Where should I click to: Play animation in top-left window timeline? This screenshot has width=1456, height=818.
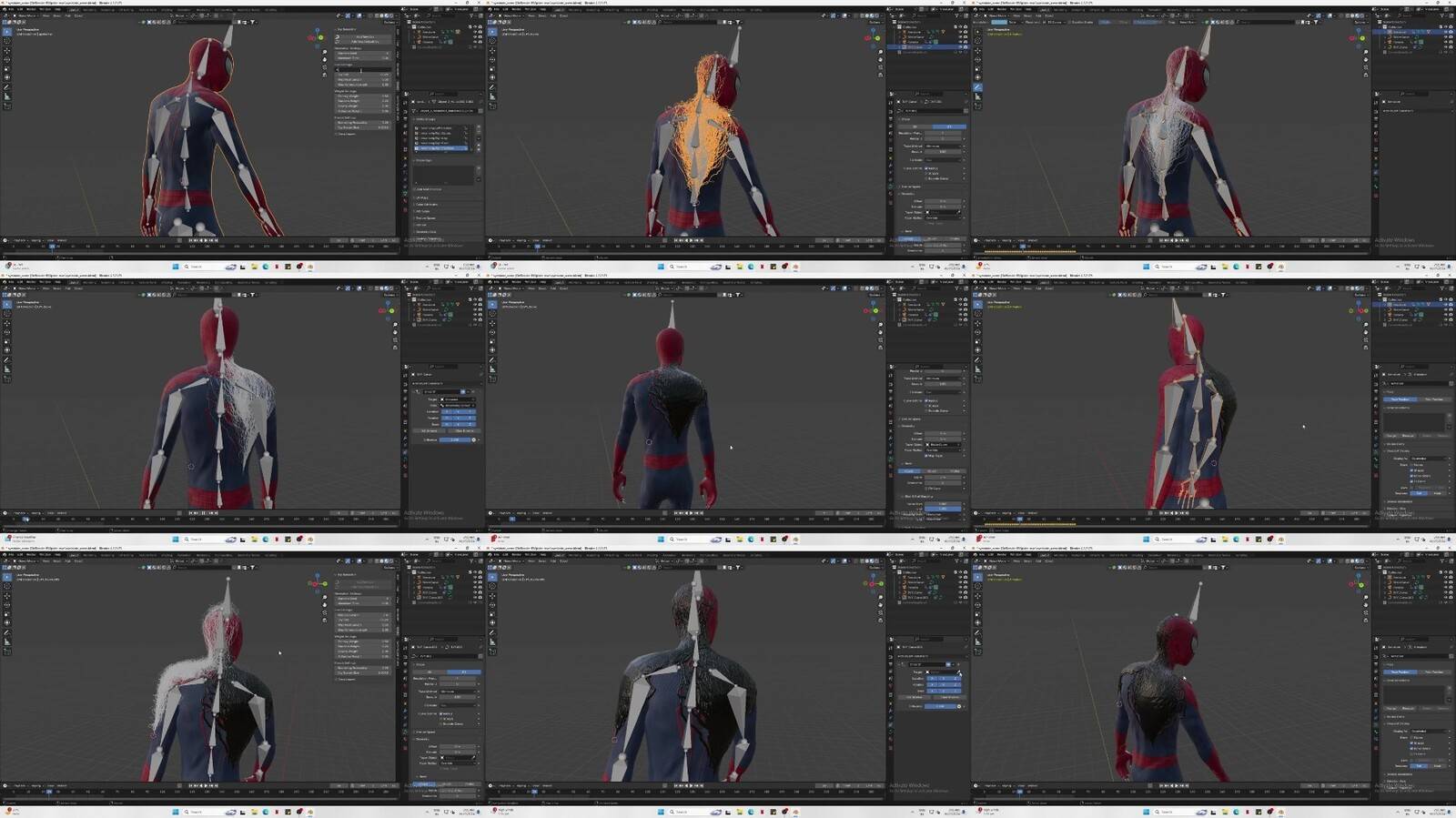point(206,240)
